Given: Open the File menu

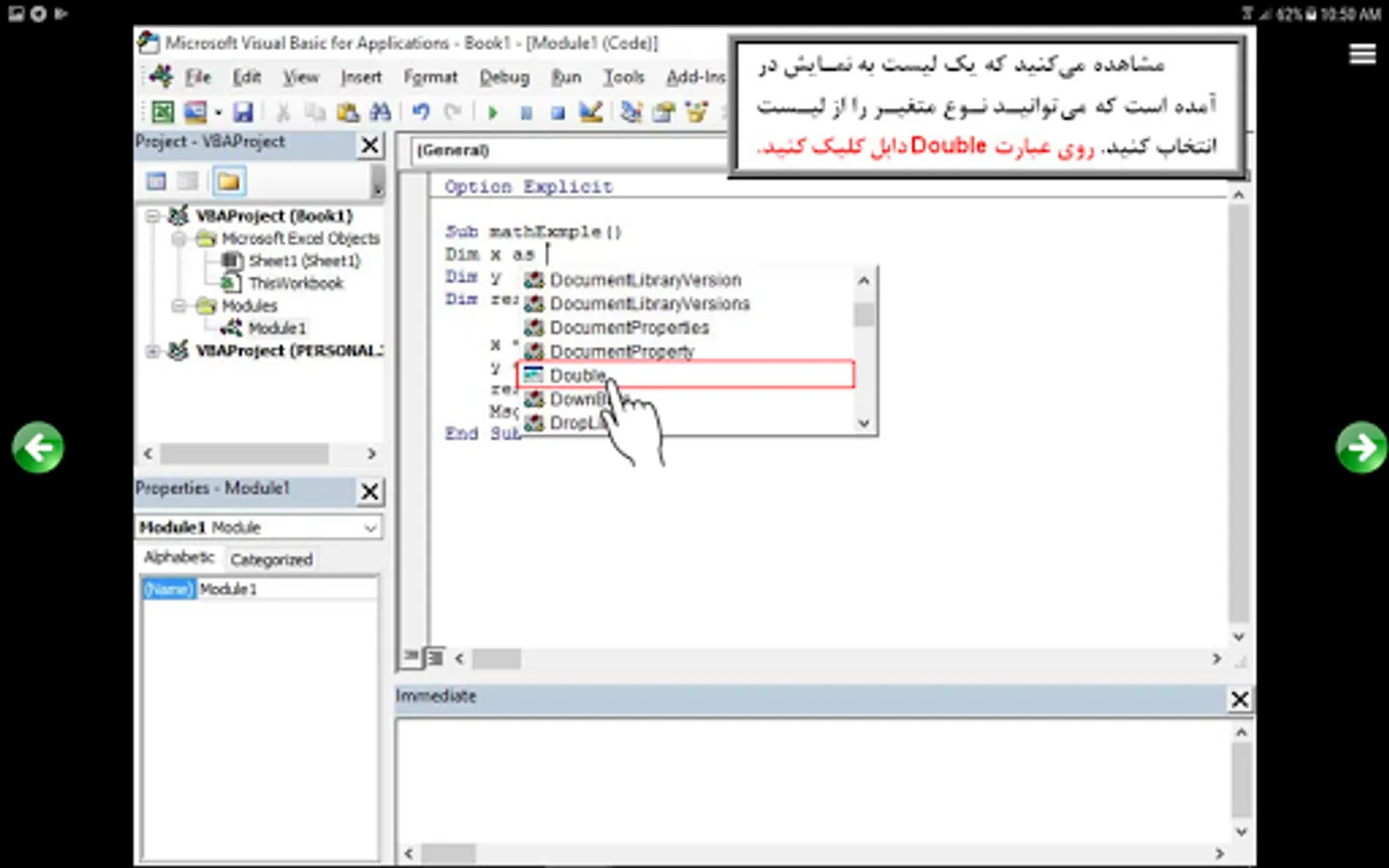Looking at the screenshot, I should pos(198,77).
